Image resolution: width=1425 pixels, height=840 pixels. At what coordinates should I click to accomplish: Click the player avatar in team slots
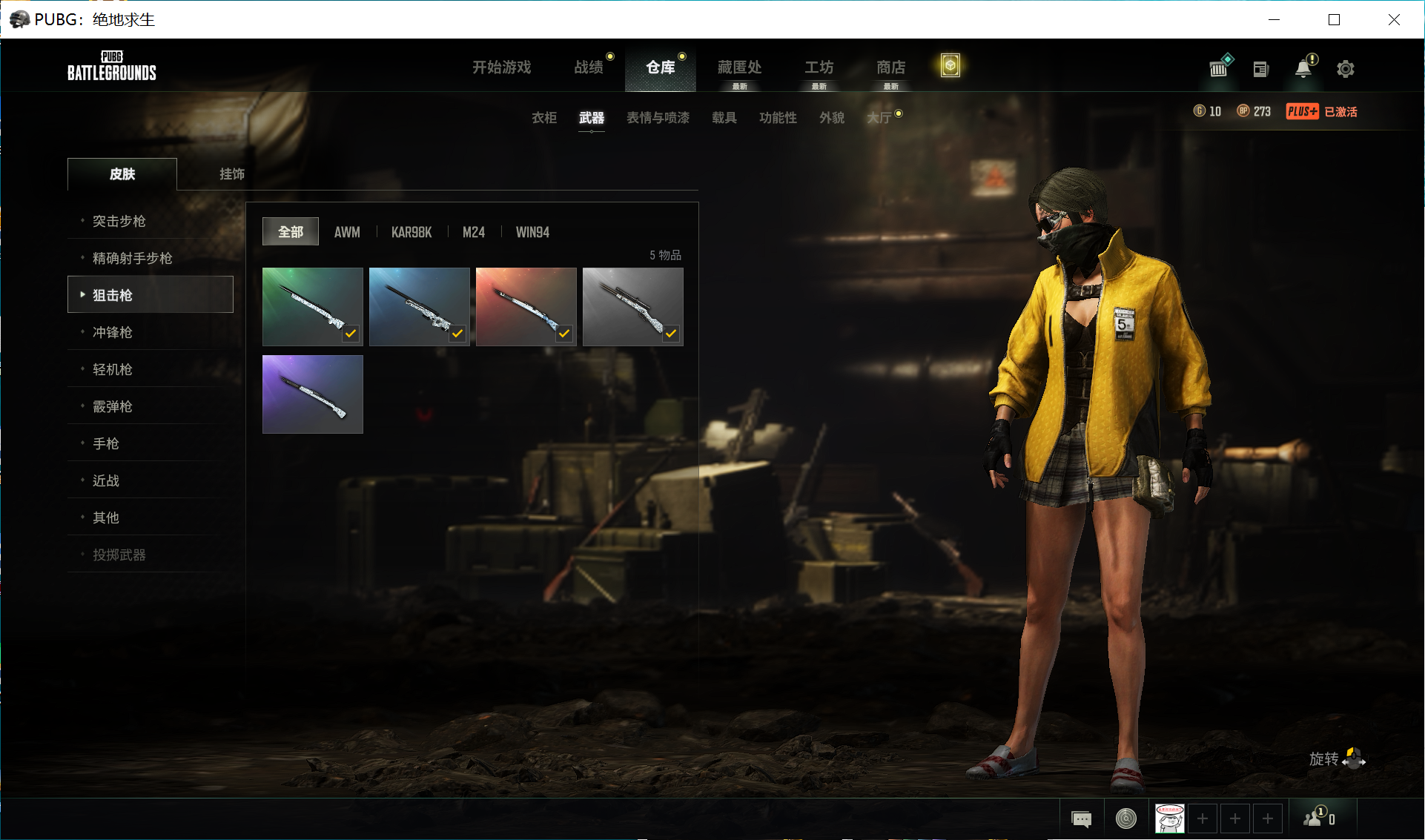(1170, 818)
